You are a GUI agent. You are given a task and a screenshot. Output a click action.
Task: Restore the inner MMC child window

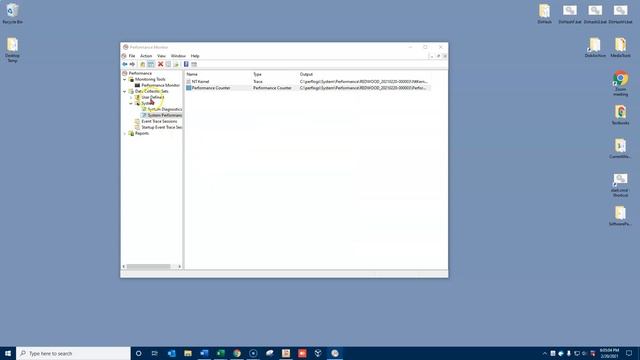coord(438,56)
